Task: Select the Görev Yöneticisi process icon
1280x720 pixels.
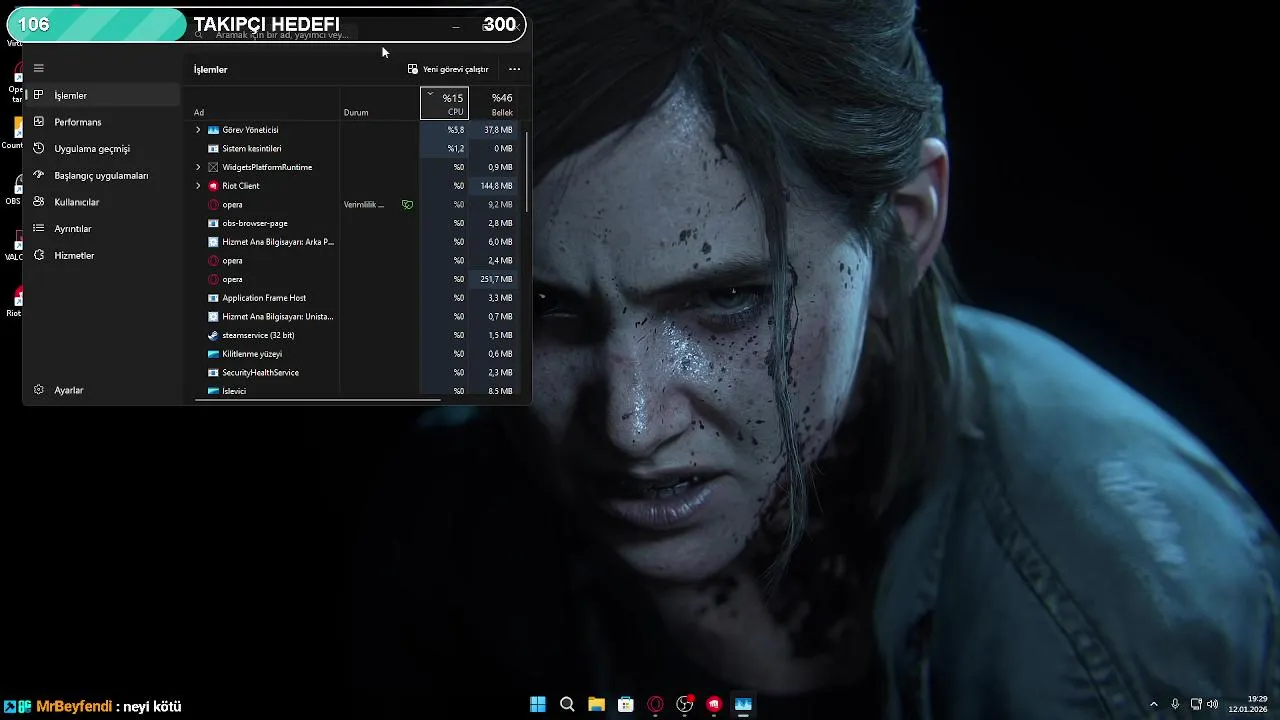Action: click(x=213, y=130)
